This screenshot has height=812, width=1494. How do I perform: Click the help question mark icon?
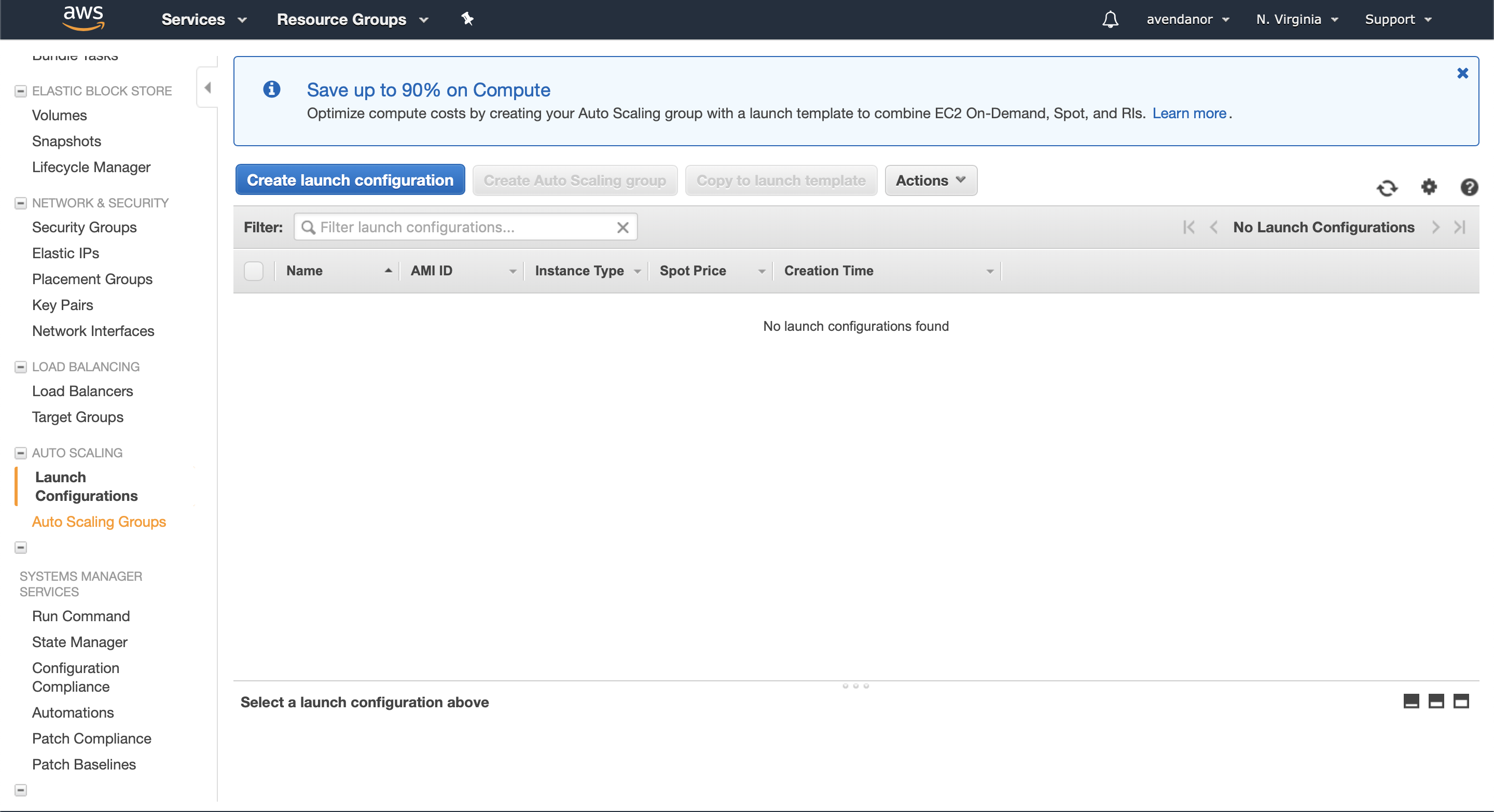click(1469, 187)
